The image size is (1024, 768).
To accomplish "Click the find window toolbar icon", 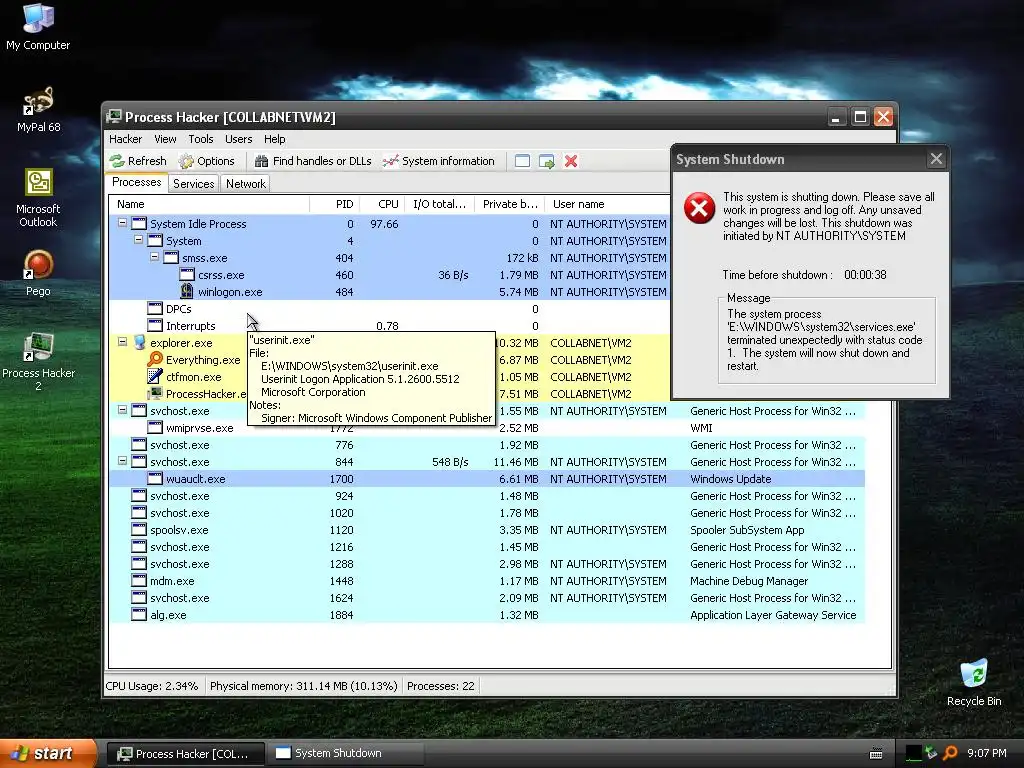I will pyautogui.click(x=522, y=161).
